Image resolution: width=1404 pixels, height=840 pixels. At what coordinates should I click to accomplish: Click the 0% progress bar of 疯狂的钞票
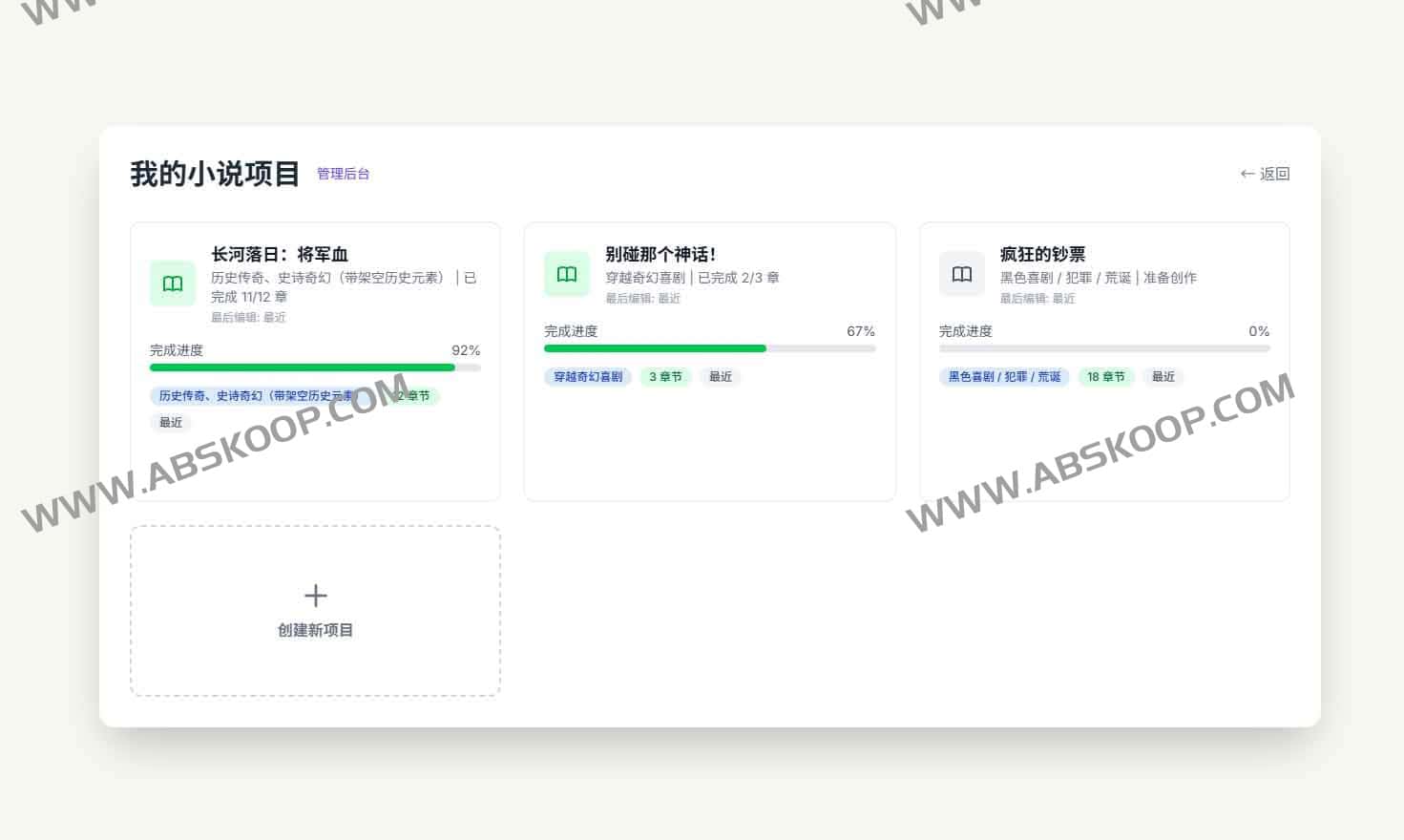pos(1104,348)
